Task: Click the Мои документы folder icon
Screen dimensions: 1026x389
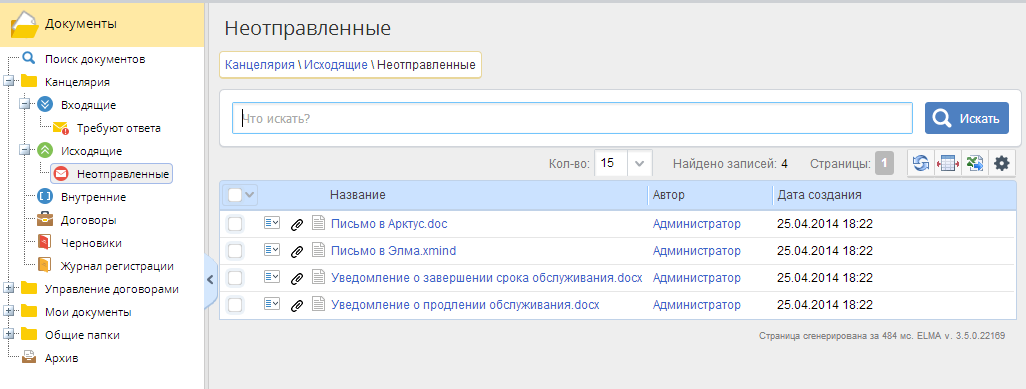Action: pyautogui.click(x=29, y=311)
